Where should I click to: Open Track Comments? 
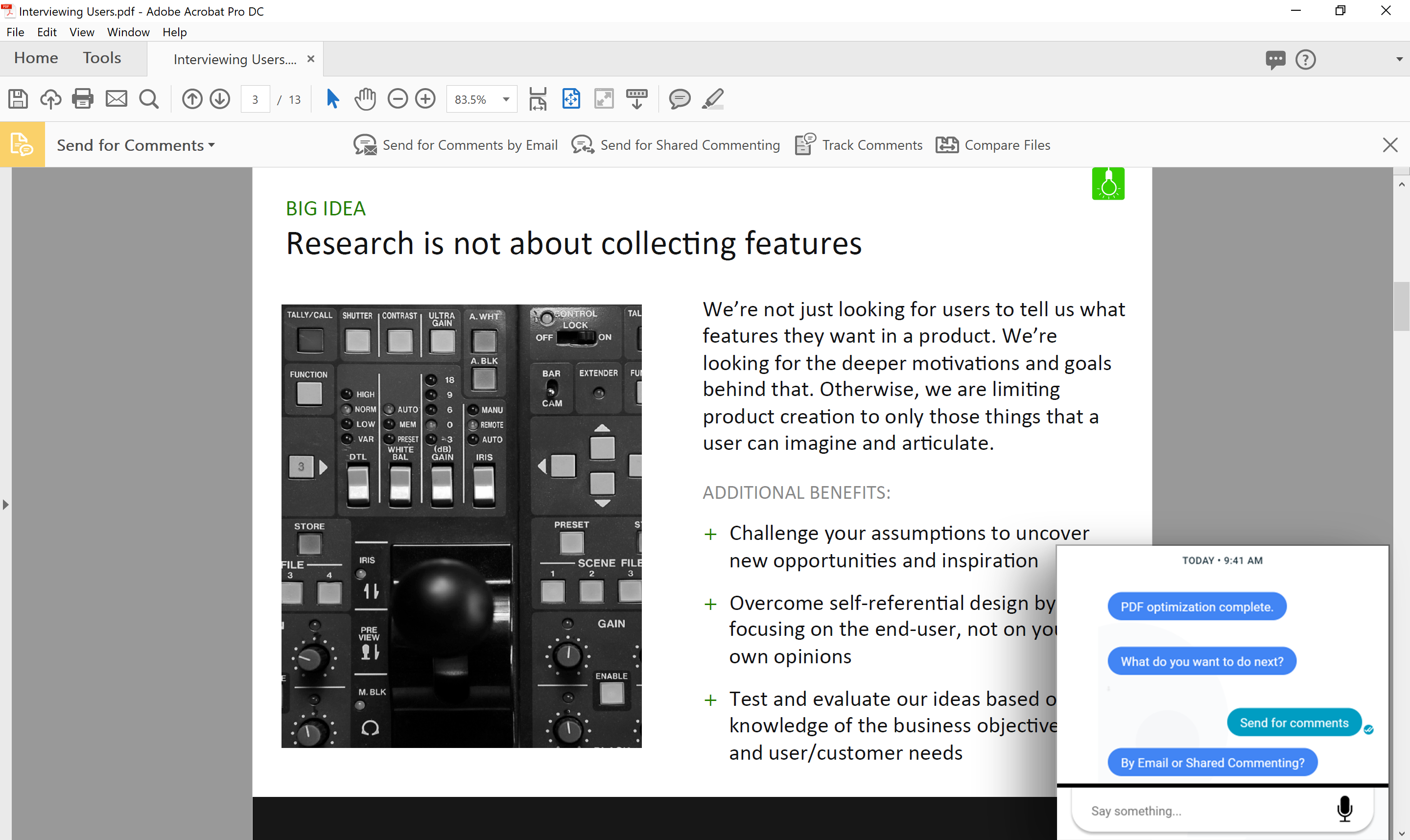pyautogui.click(x=859, y=145)
